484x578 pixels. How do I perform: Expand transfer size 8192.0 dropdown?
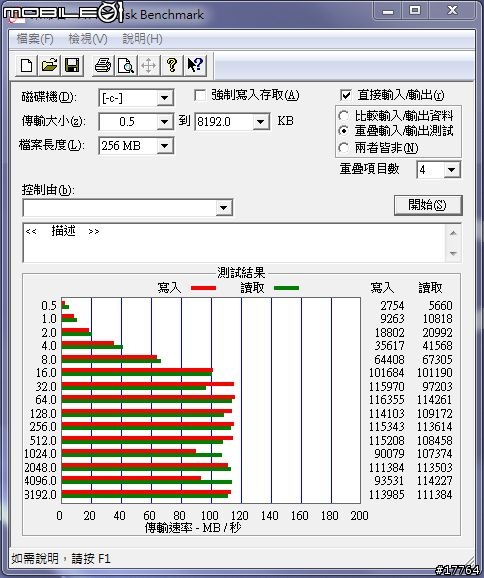(x=261, y=122)
